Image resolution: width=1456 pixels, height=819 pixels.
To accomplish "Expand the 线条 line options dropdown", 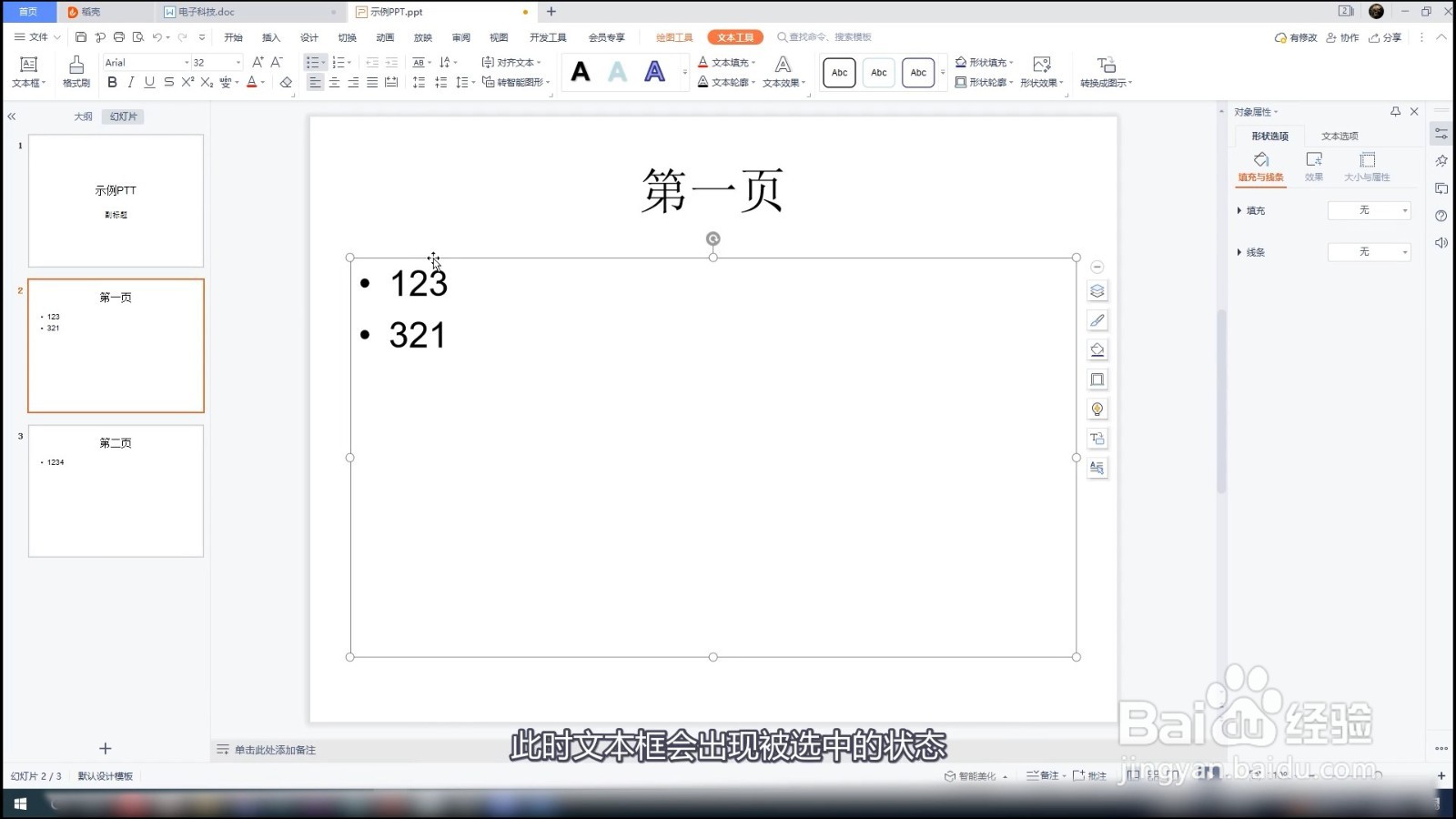I will (1406, 252).
